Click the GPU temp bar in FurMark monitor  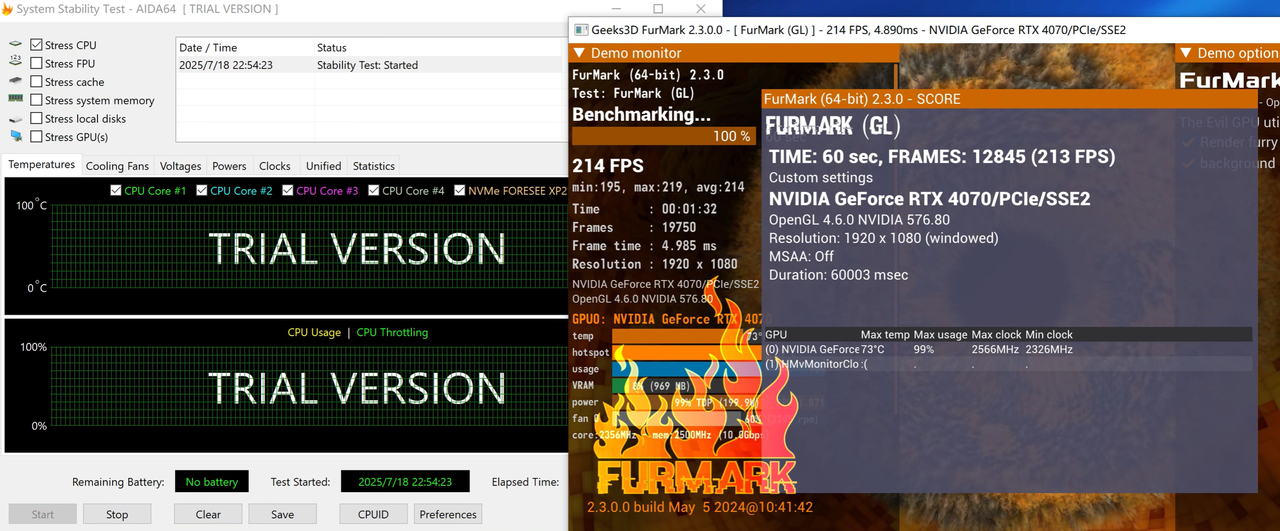[x=689, y=336]
